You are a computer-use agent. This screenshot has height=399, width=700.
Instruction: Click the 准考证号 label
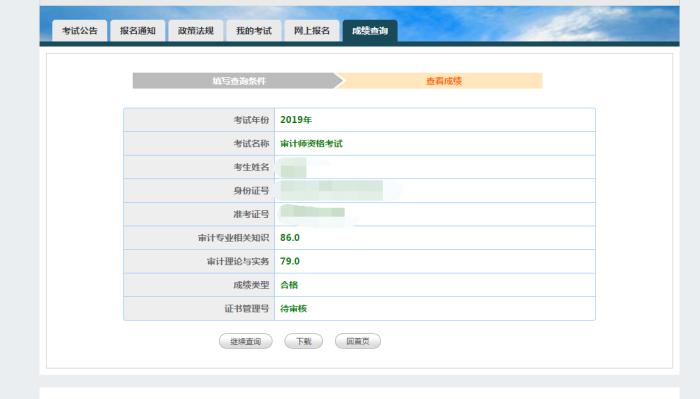pyautogui.click(x=251, y=215)
